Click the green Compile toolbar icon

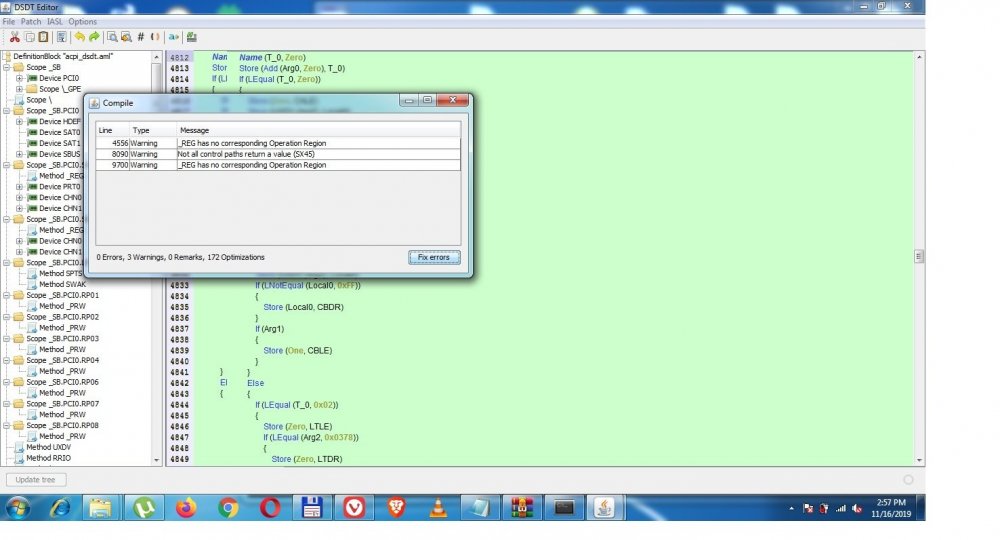[191, 37]
